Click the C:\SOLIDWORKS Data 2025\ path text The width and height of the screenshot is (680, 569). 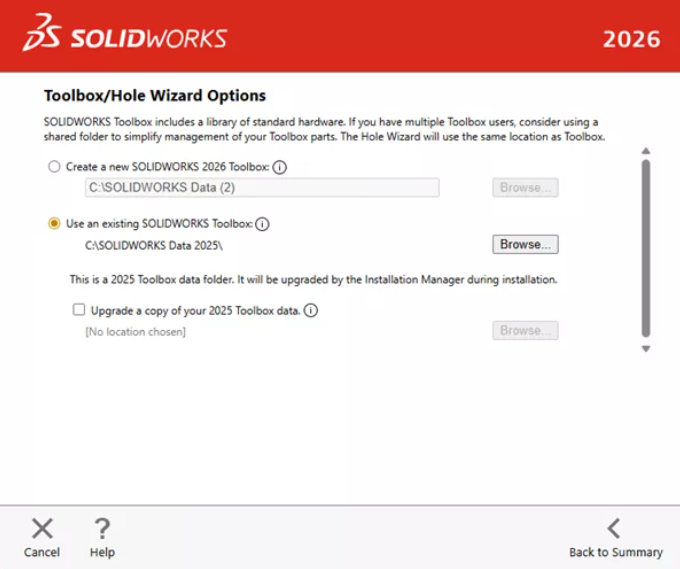click(x=154, y=245)
